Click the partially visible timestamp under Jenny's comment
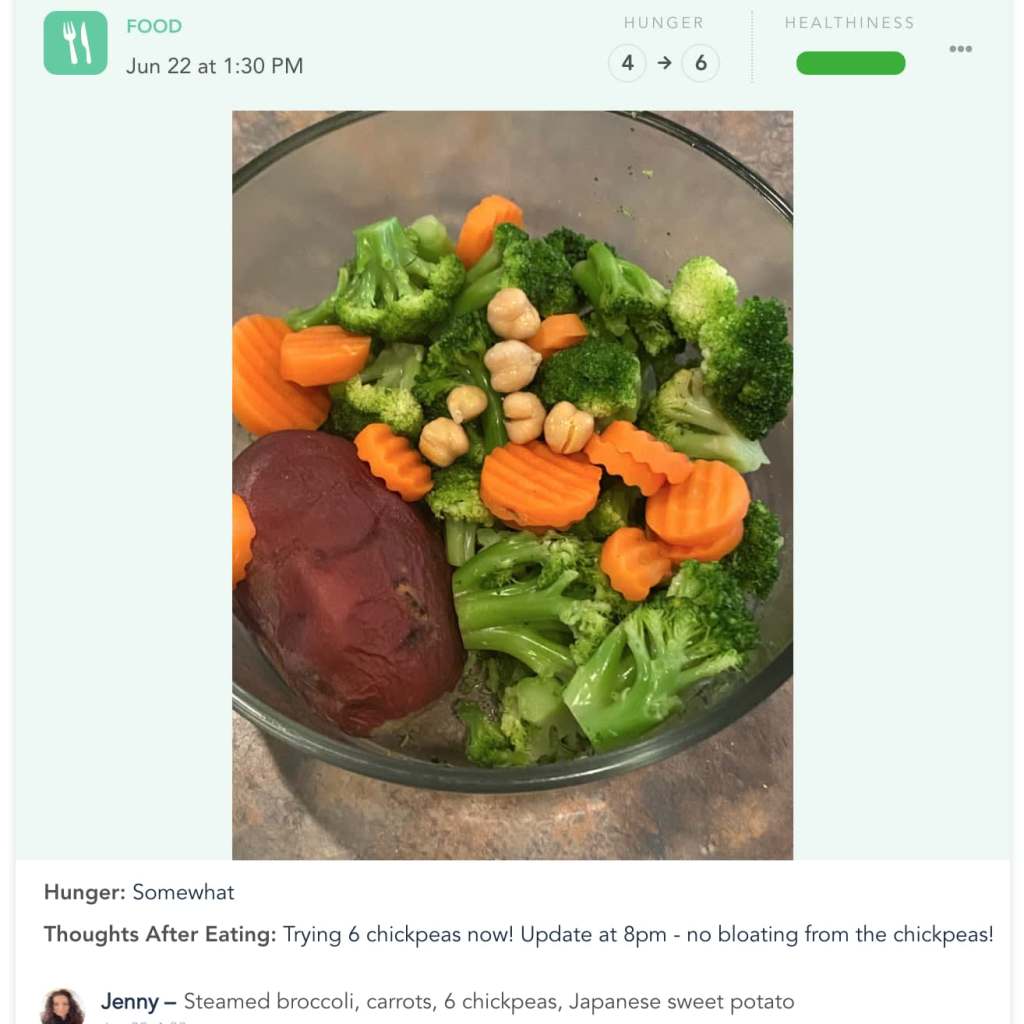Viewport: 1024px width, 1024px height. (145, 1021)
